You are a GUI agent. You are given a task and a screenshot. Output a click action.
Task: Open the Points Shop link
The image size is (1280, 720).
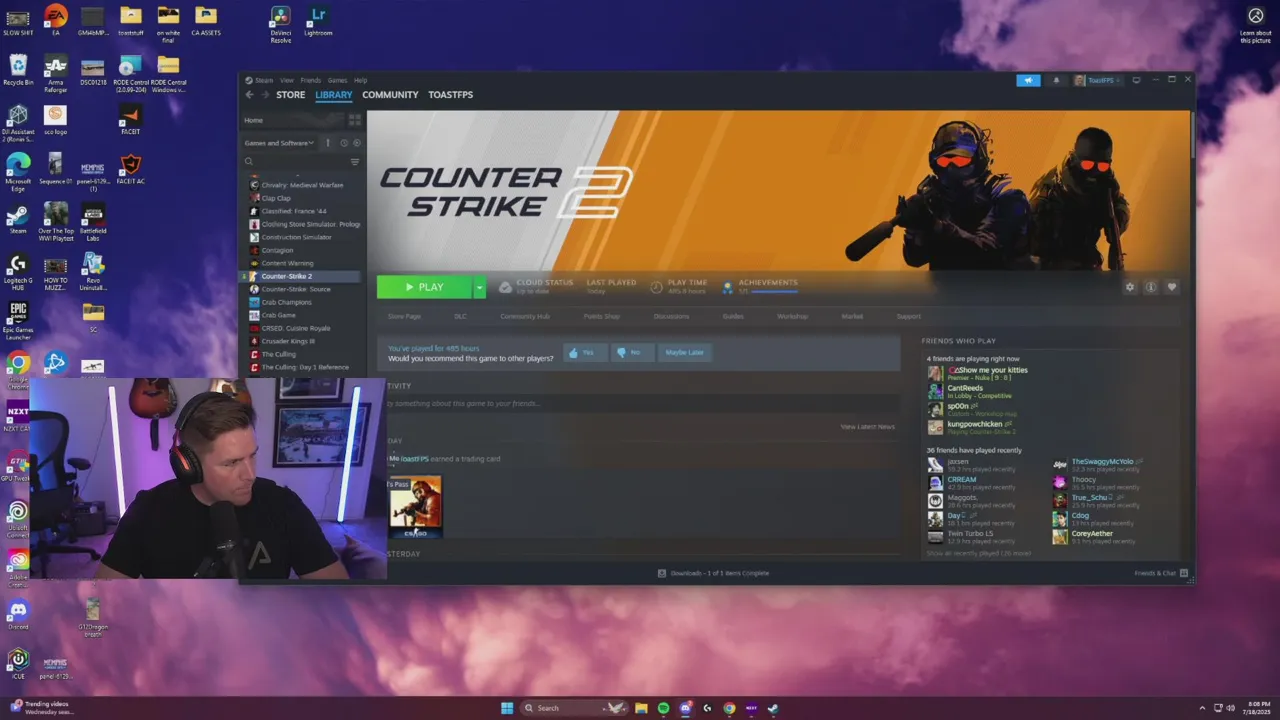coord(601,316)
